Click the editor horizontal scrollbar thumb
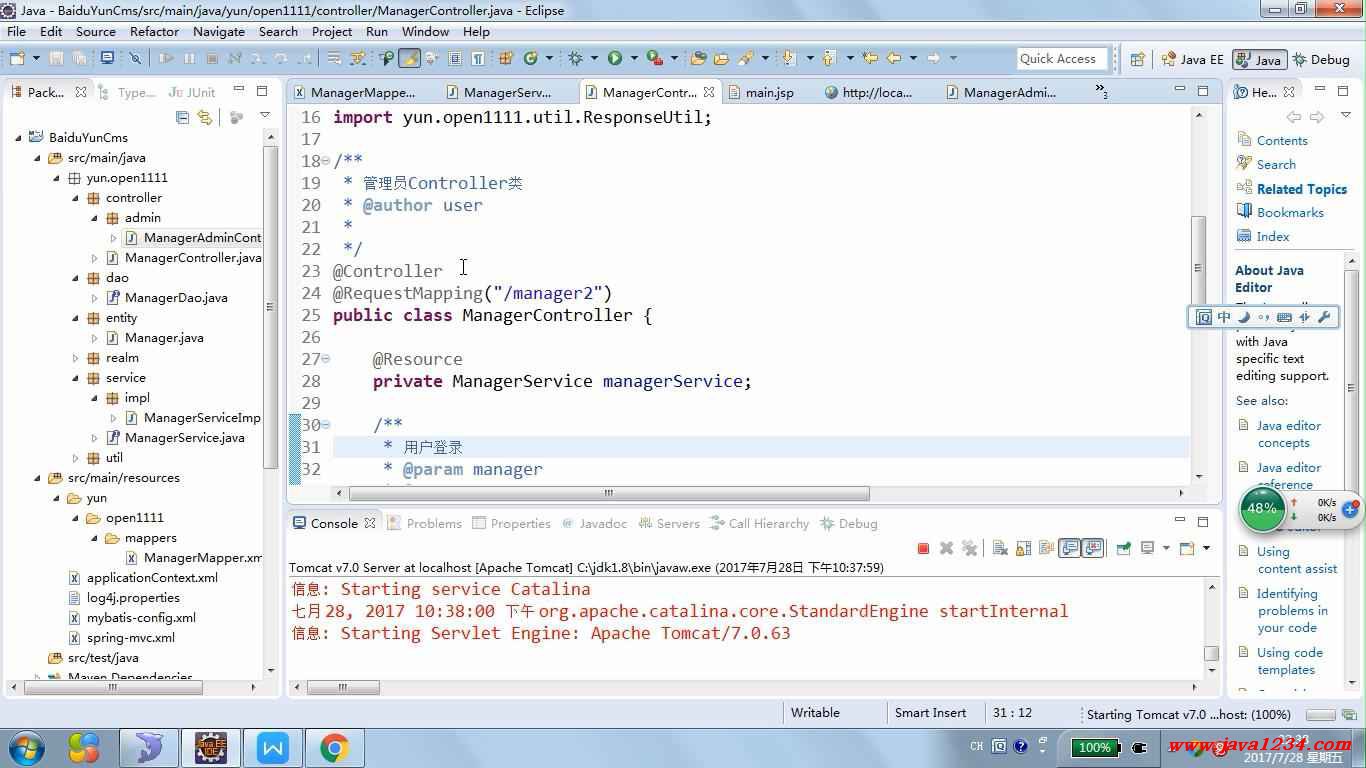Screen dimensions: 1366x768 (608, 493)
